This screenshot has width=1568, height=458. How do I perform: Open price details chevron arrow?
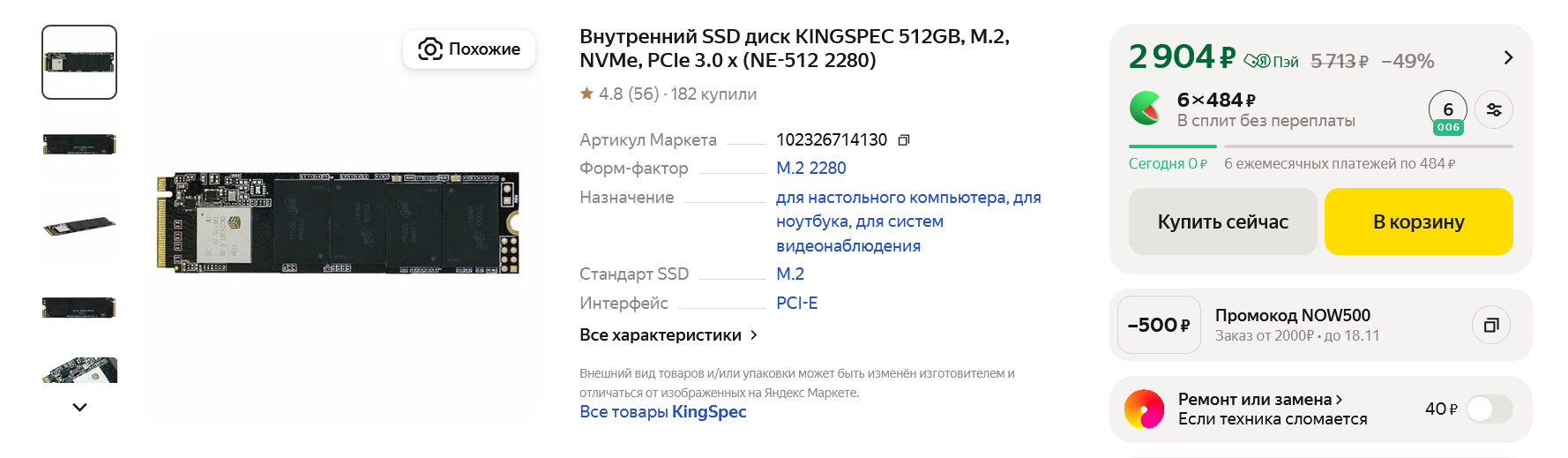[1508, 57]
